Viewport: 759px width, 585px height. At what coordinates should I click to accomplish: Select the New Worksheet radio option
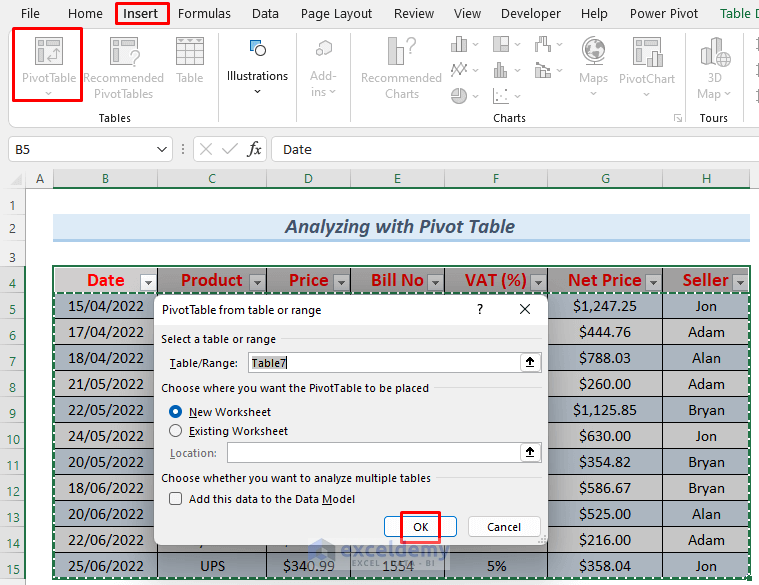click(176, 411)
